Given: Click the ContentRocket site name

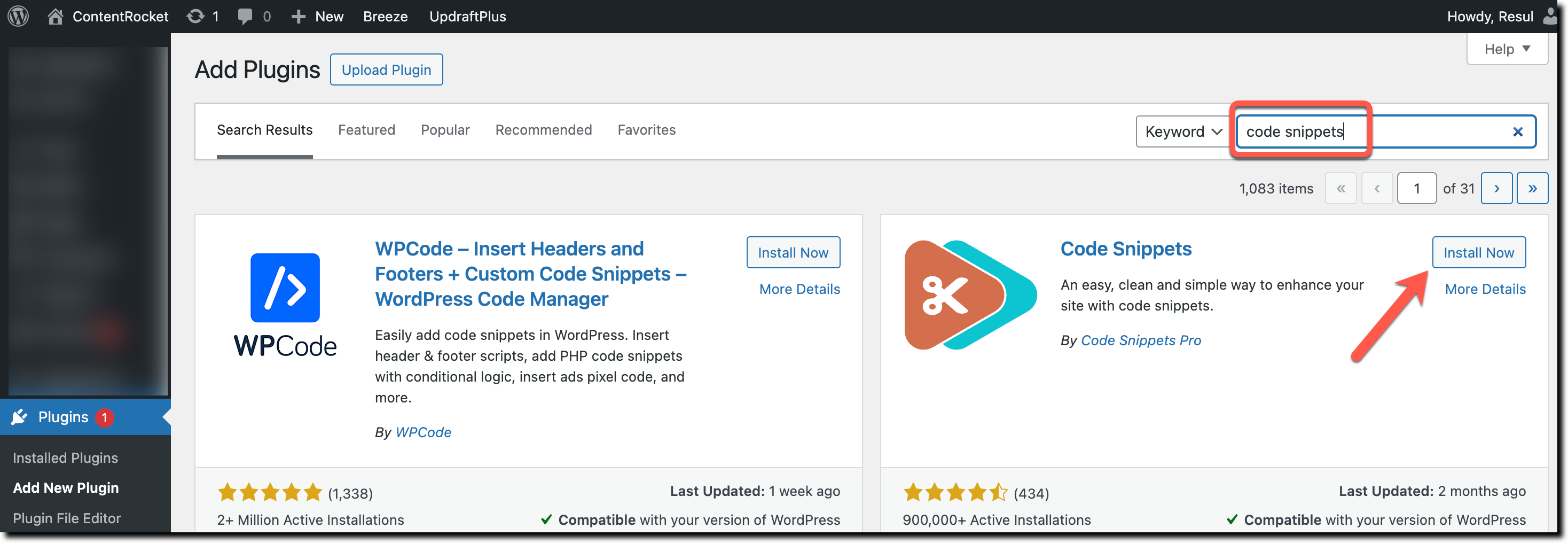Looking at the screenshot, I should pyautogui.click(x=120, y=17).
